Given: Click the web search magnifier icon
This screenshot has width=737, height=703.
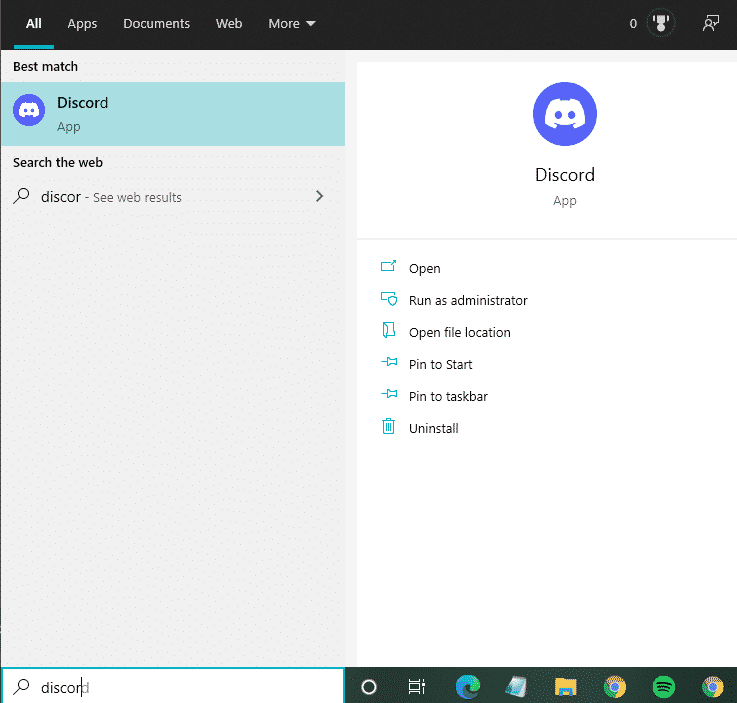Looking at the screenshot, I should point(22,196).
